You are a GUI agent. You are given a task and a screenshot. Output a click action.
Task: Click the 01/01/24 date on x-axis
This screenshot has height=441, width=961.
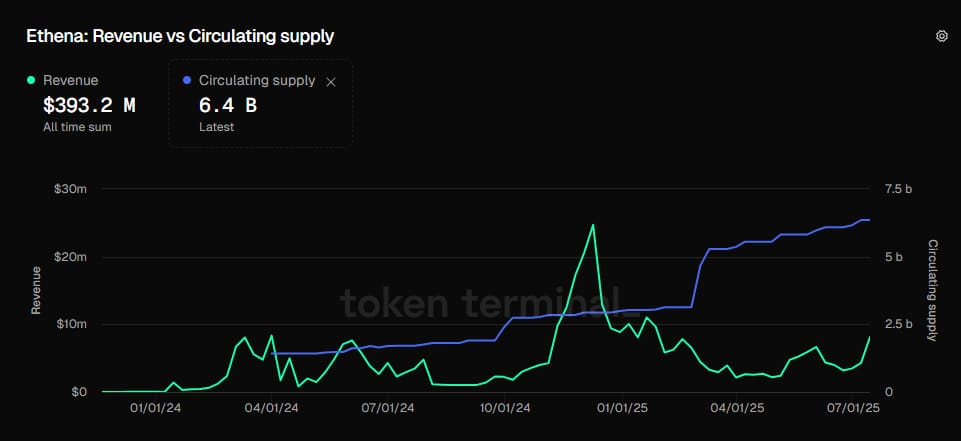click(x=156, y=408)
